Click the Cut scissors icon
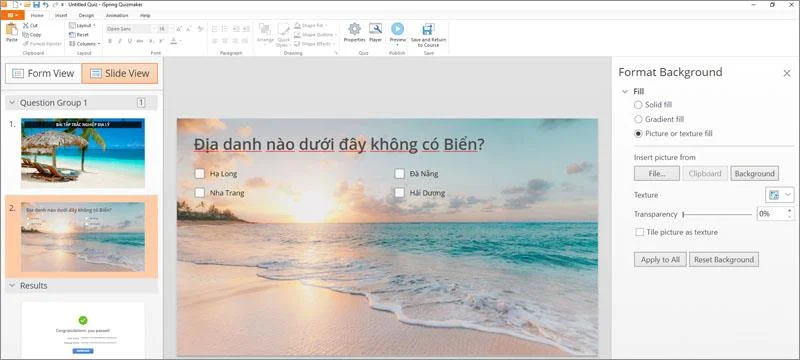 (26, 25)
